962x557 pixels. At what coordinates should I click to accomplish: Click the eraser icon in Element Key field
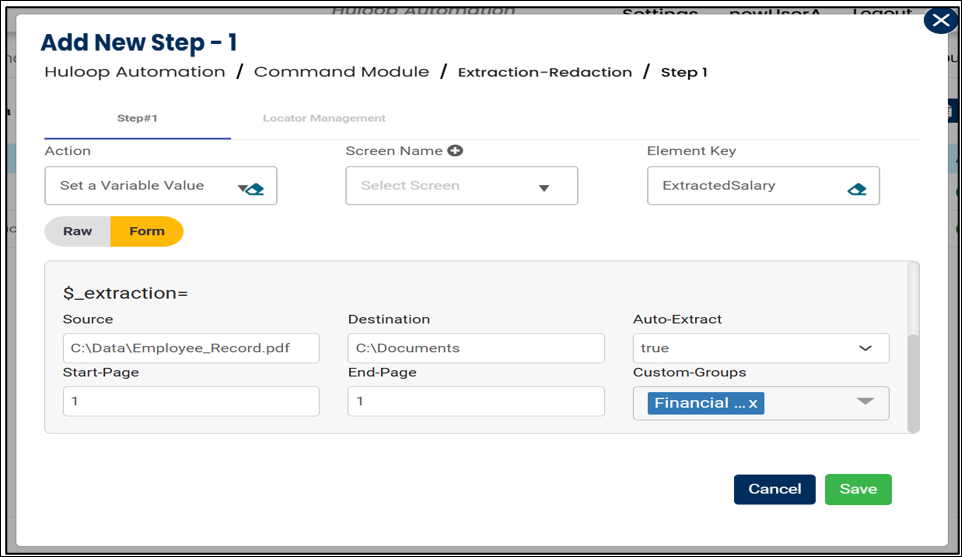(x=856, y=188)
